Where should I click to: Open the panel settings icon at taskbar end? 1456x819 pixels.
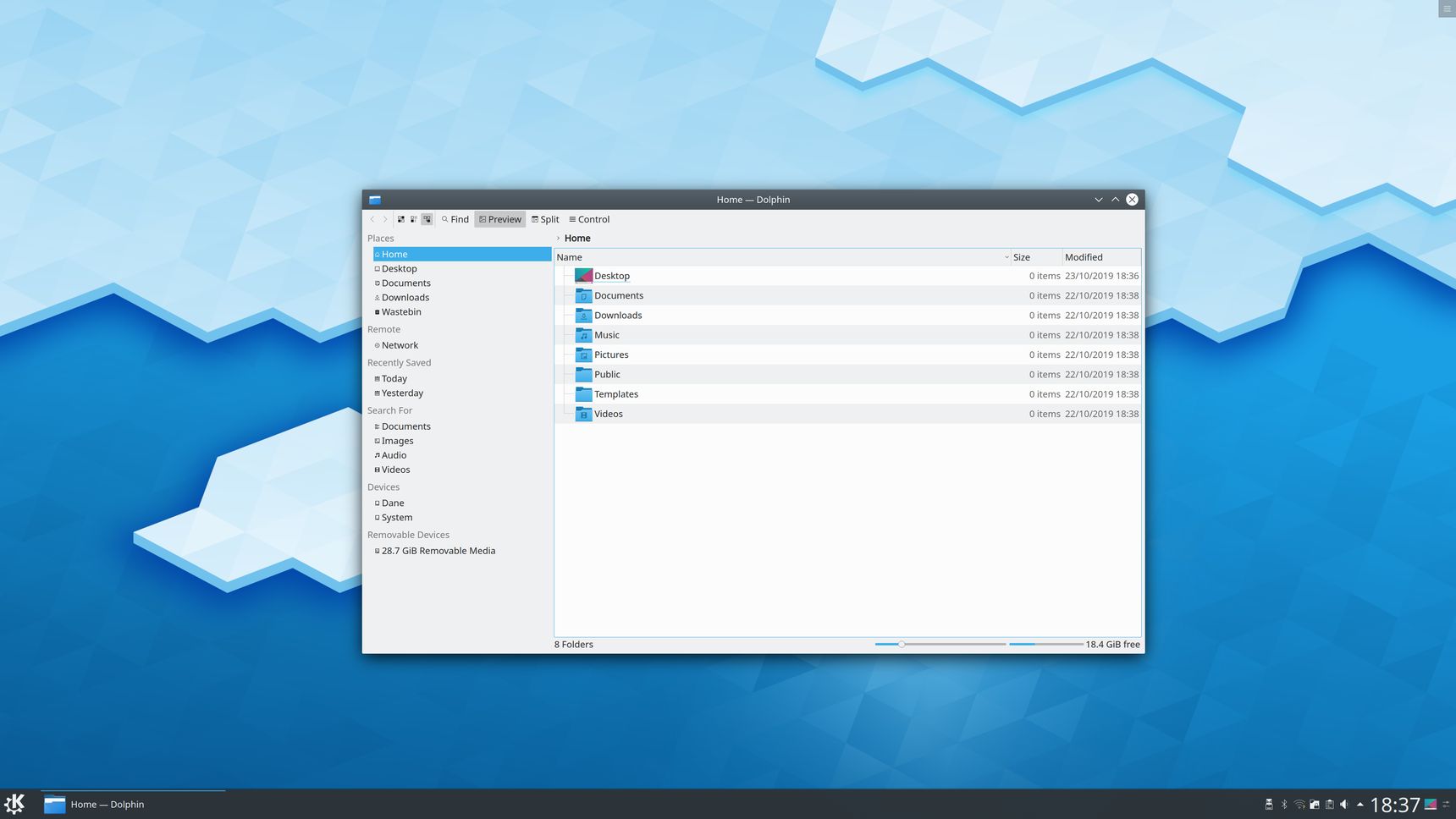[x=1447, y=805]
